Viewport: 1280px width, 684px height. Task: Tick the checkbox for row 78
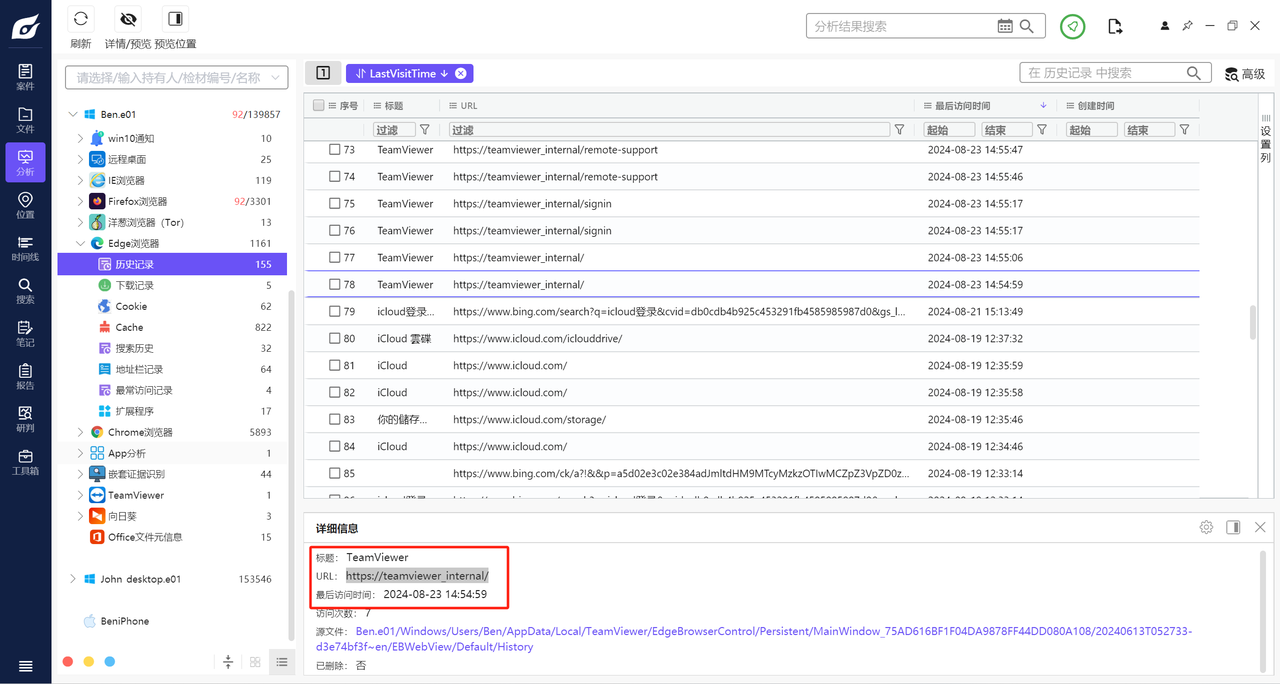(x=335, y=285)
